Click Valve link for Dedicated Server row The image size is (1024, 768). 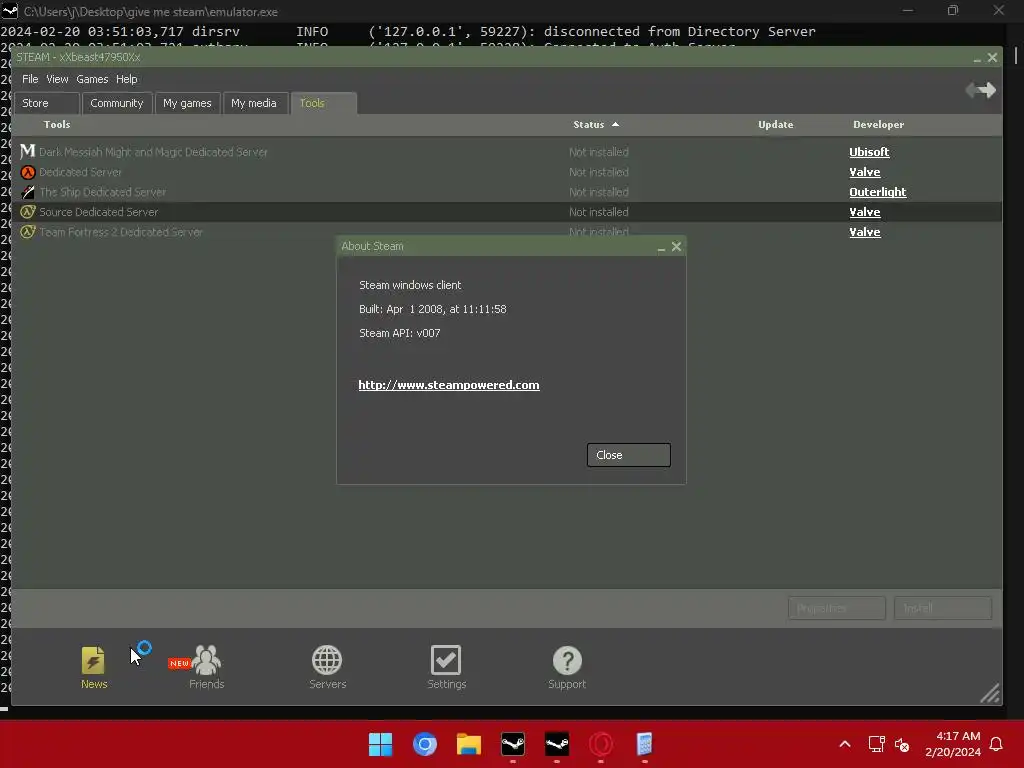(865, 172)
